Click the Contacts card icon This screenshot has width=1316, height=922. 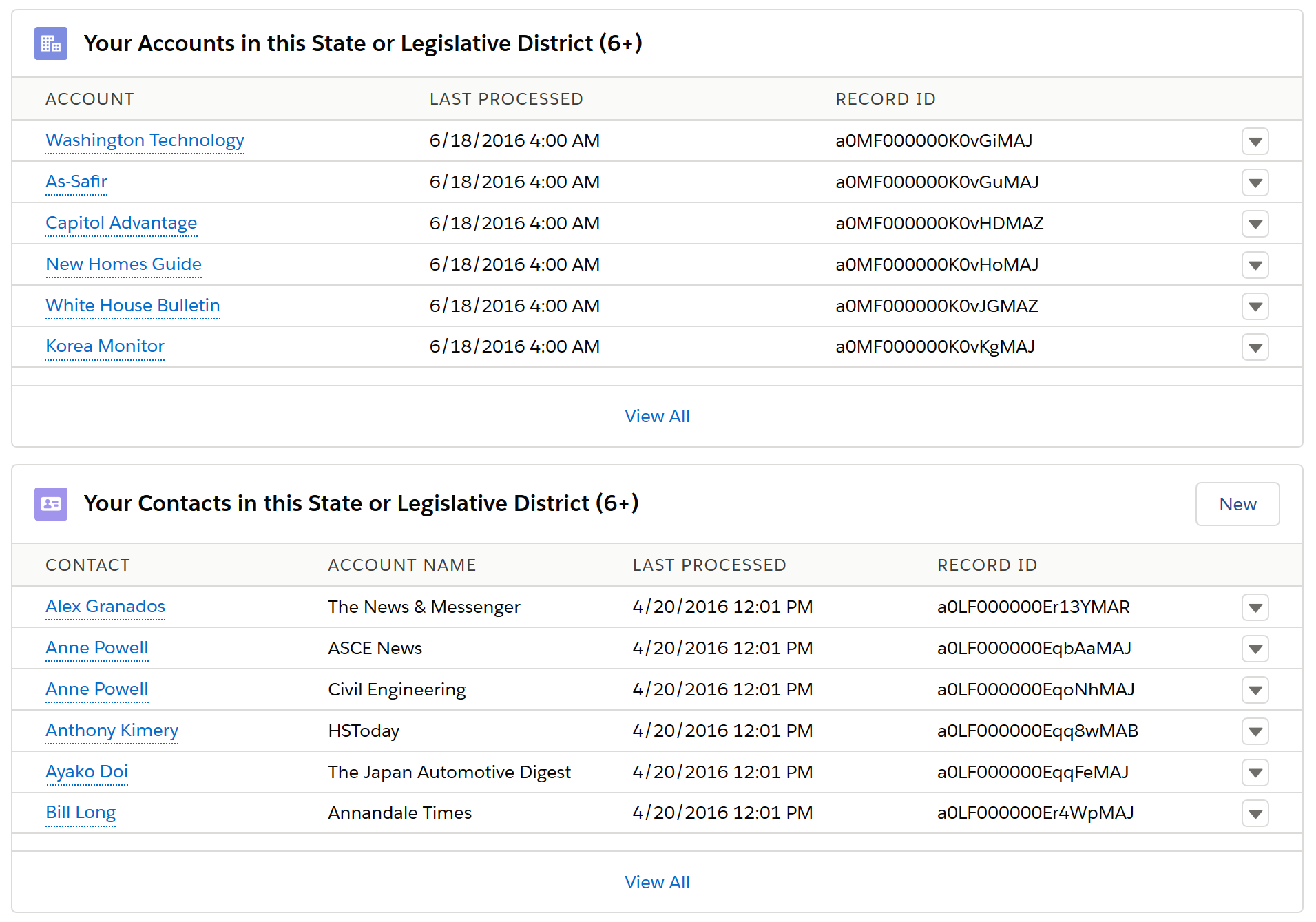(51, 503)
